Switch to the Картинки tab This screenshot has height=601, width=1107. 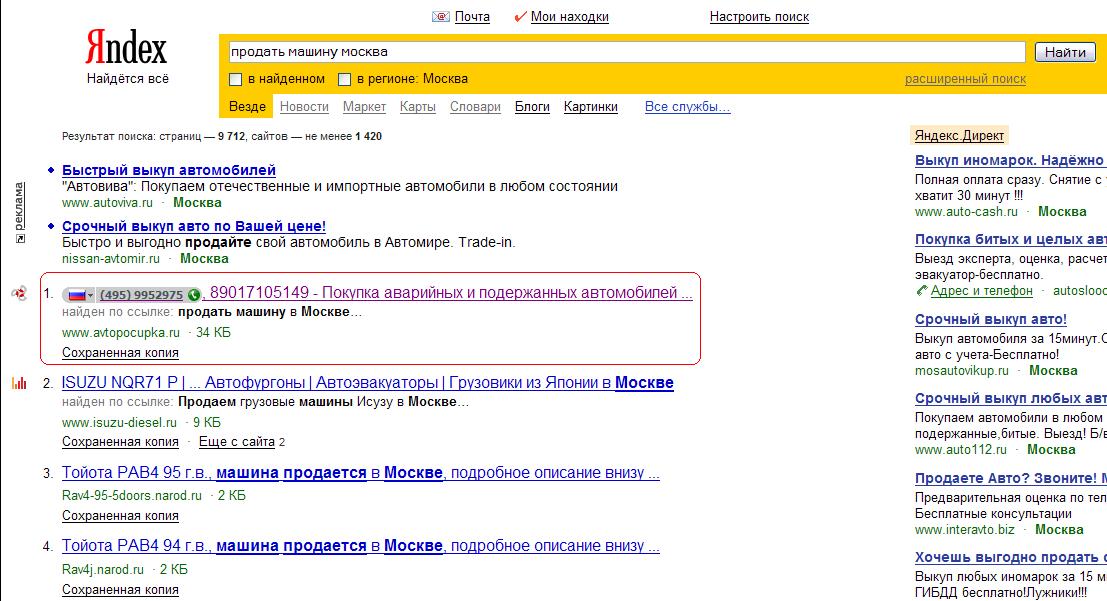[x=591, y=107]
